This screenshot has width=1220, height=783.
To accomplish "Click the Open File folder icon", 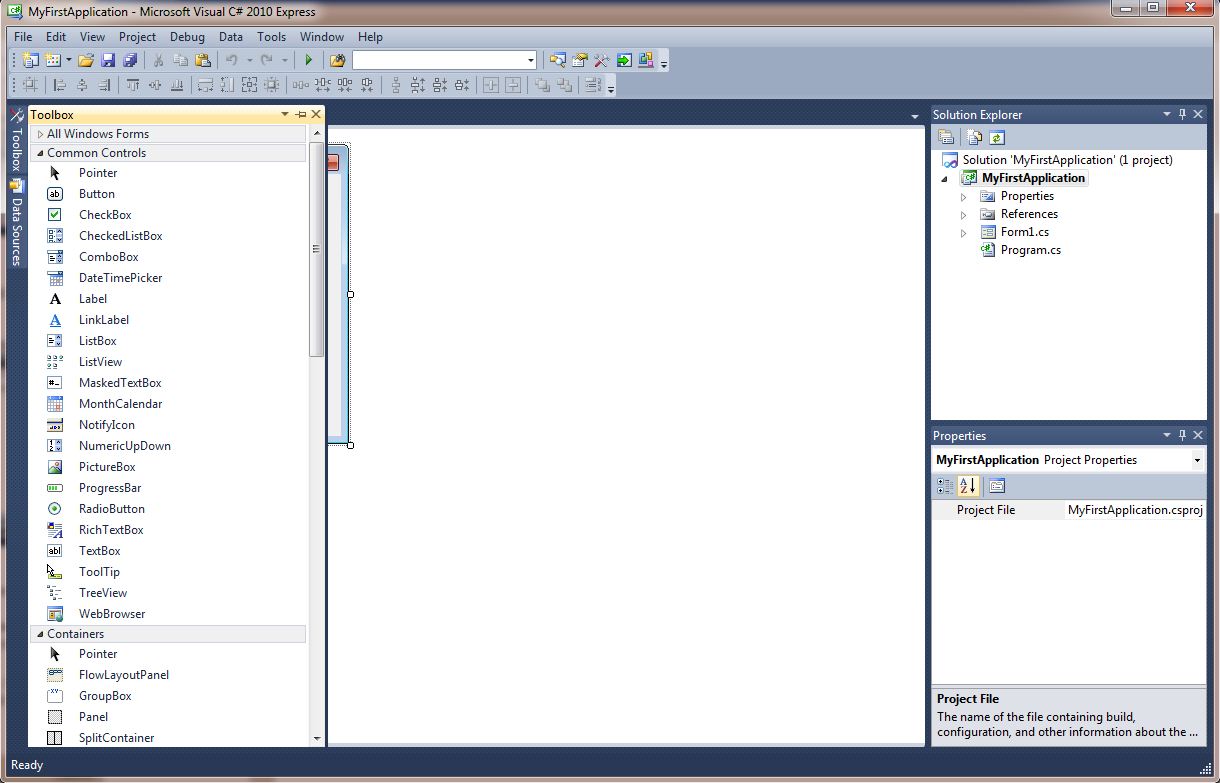I will (x=86, y=61).
